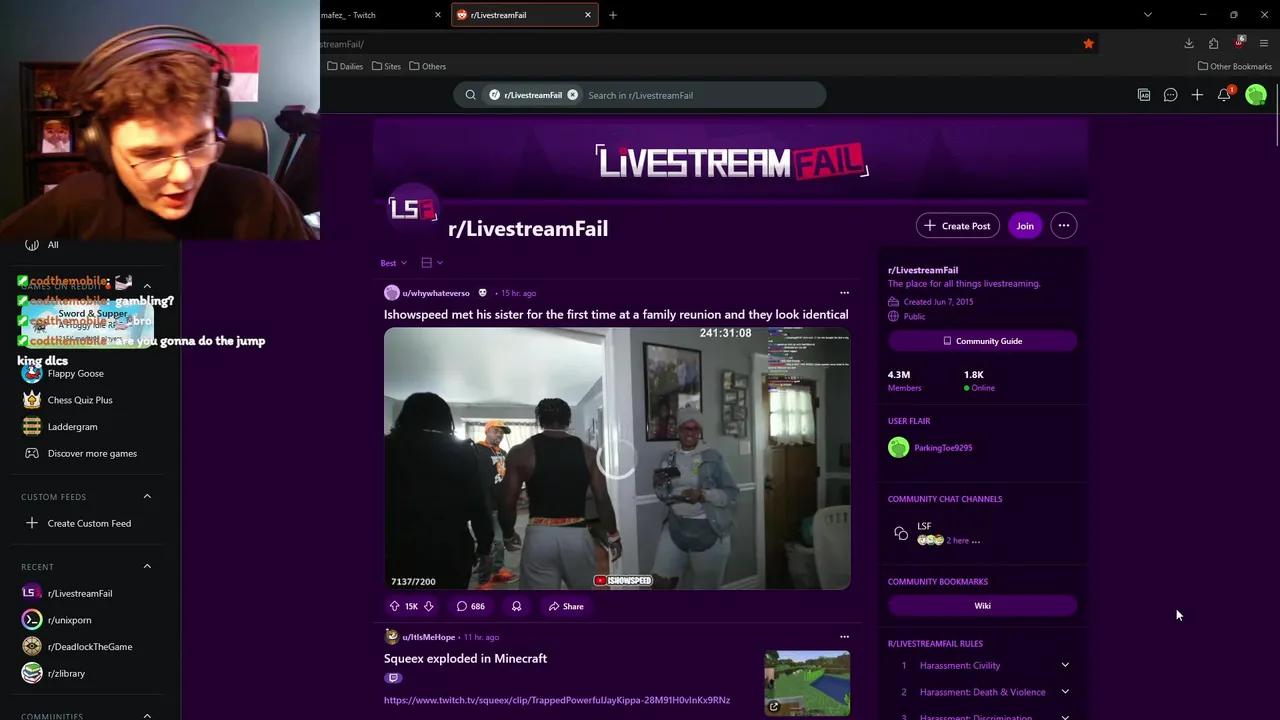Screen dimensions: 1280x720
Task: Upvote the Ishowspeed post
Action: 394,606
